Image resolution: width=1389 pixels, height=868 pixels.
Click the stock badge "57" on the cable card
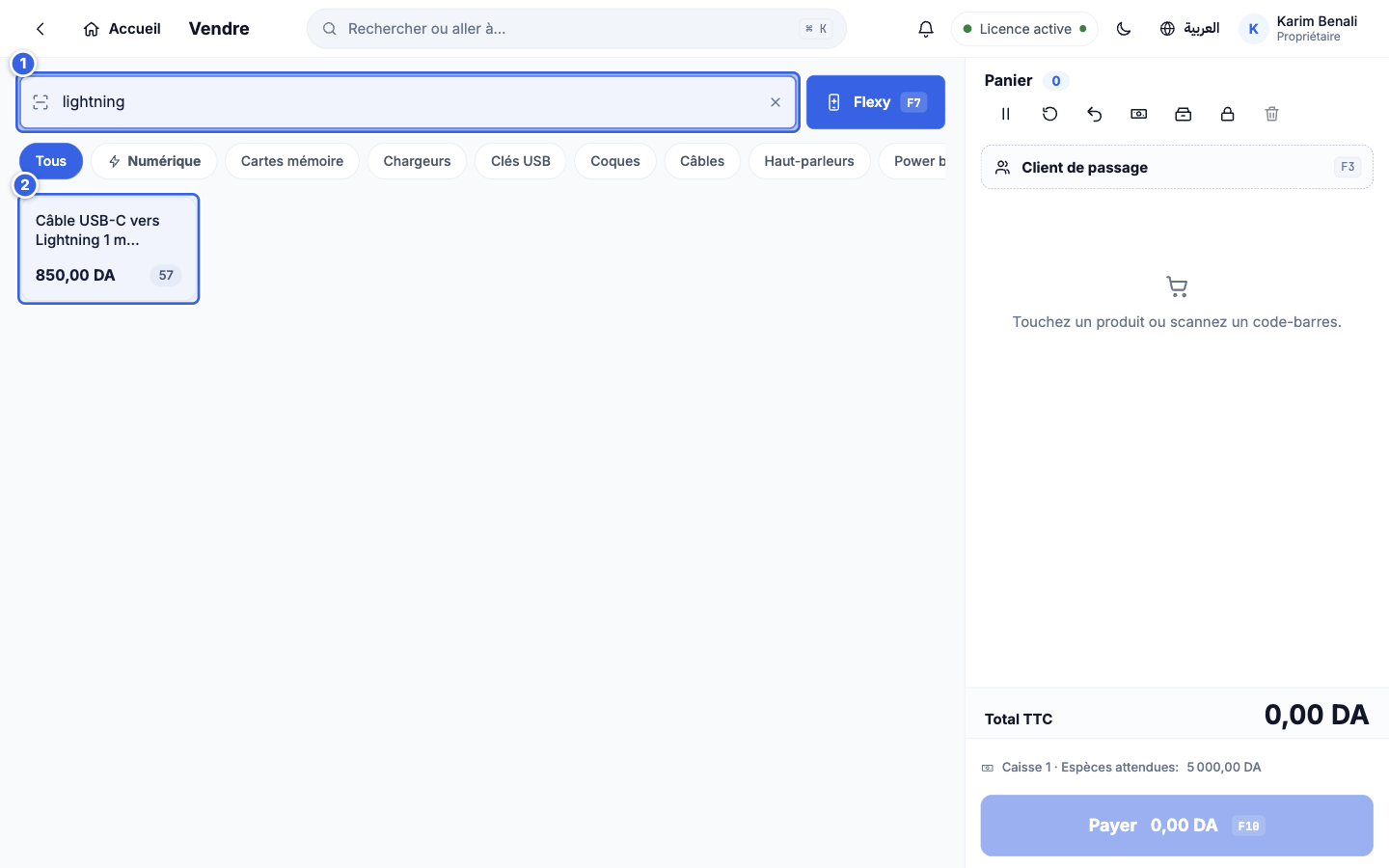(x=166, y=276)
